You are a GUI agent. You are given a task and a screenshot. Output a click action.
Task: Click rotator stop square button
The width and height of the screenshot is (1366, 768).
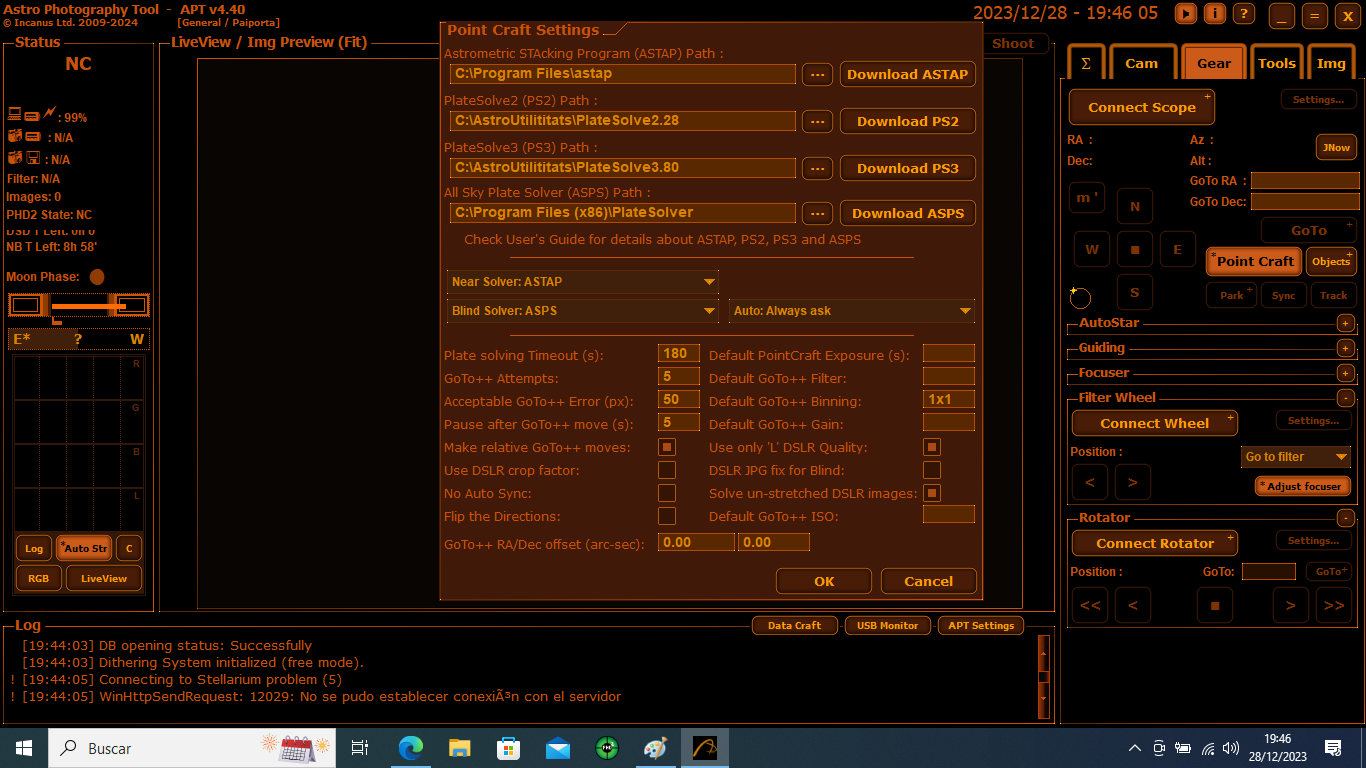[x=1215, y=605]
